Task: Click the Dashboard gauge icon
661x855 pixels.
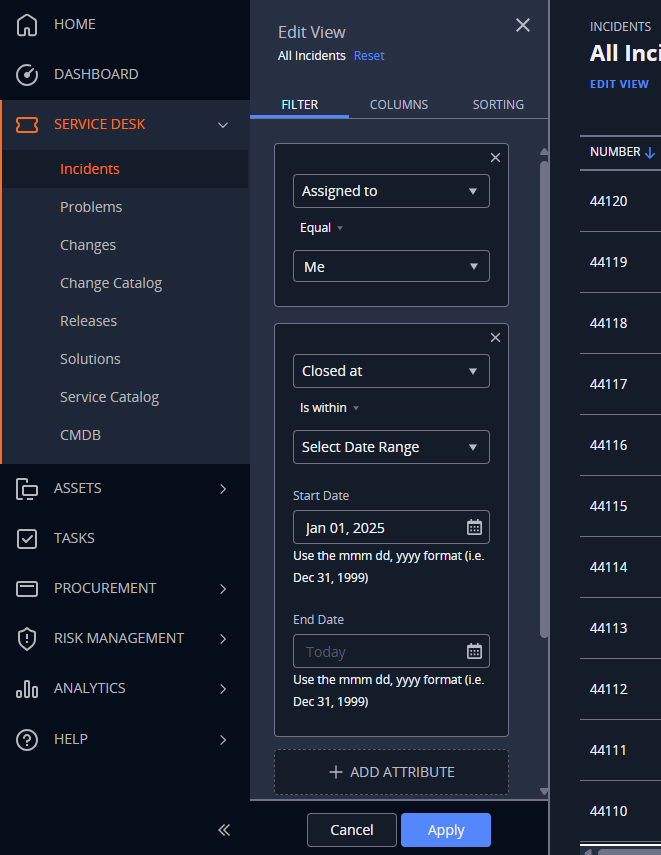Action: (x=27, y=75)
